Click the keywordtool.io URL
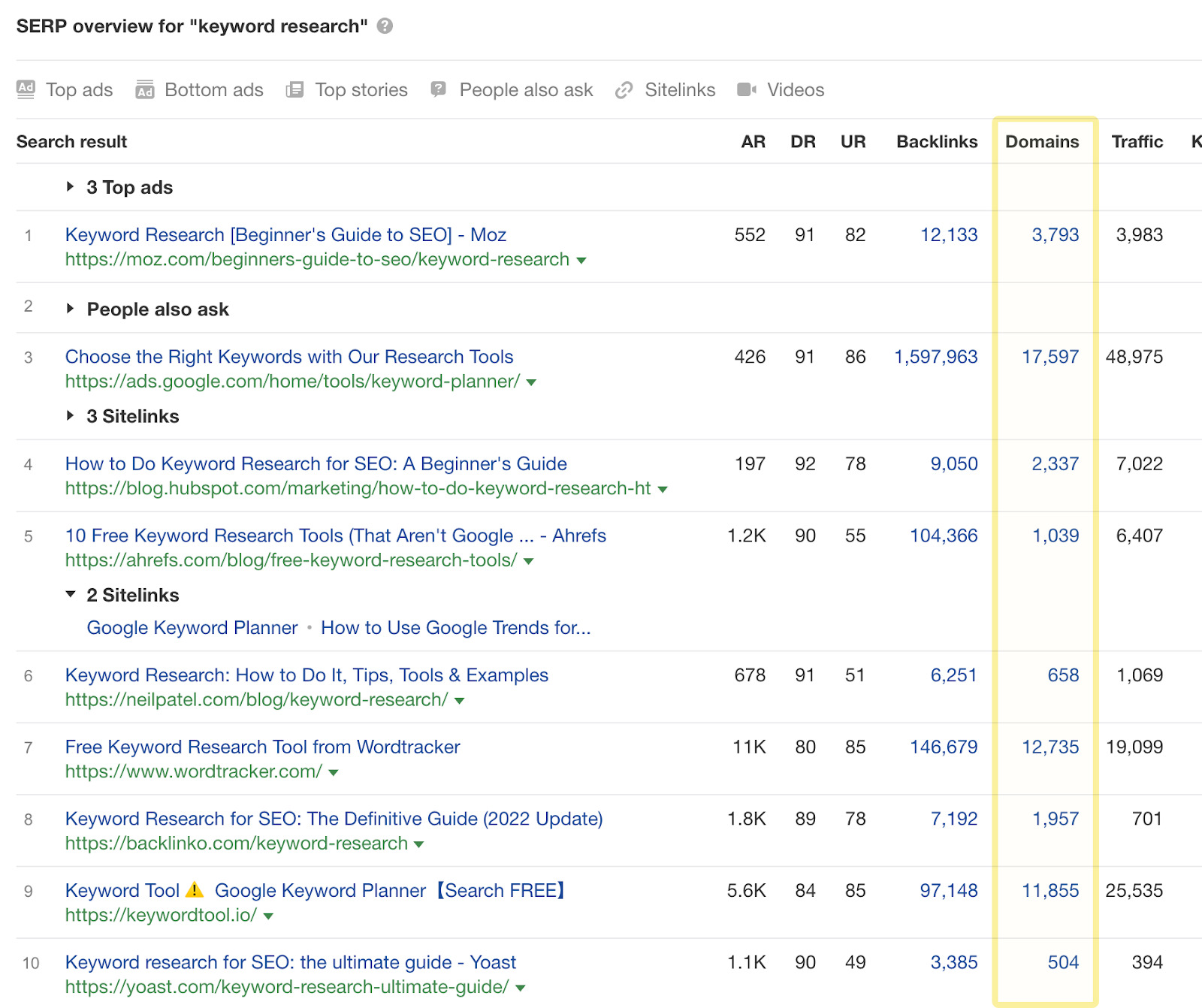 [x=161, y=915]
